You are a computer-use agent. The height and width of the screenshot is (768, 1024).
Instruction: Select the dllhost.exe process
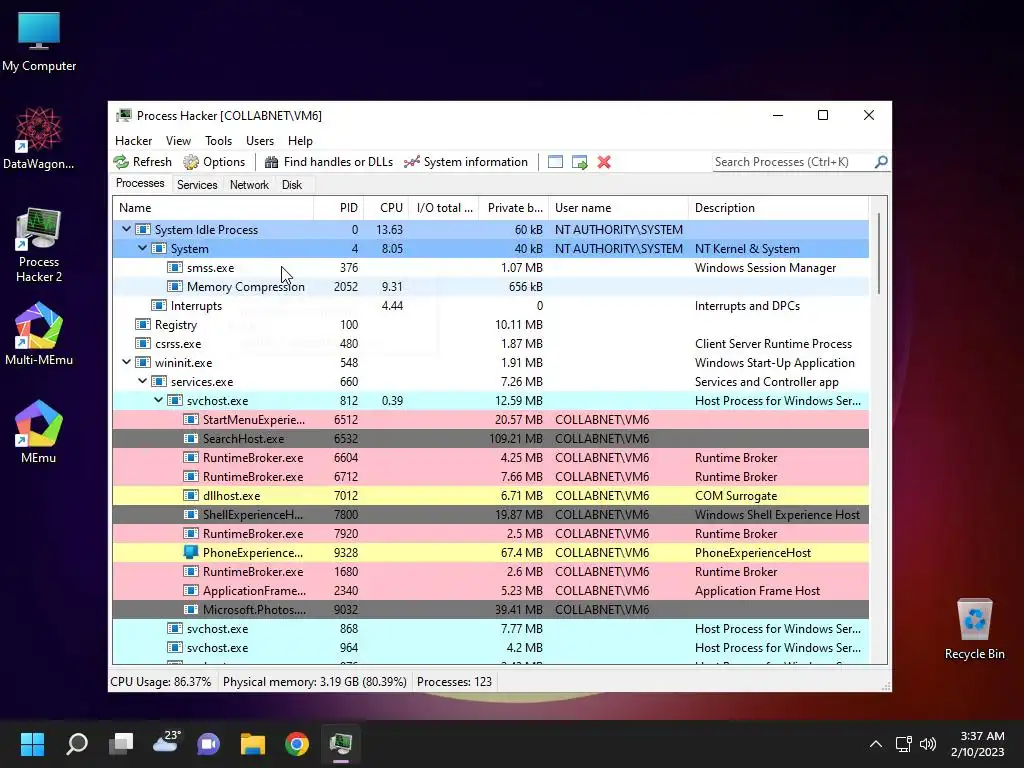coord(490,496)
